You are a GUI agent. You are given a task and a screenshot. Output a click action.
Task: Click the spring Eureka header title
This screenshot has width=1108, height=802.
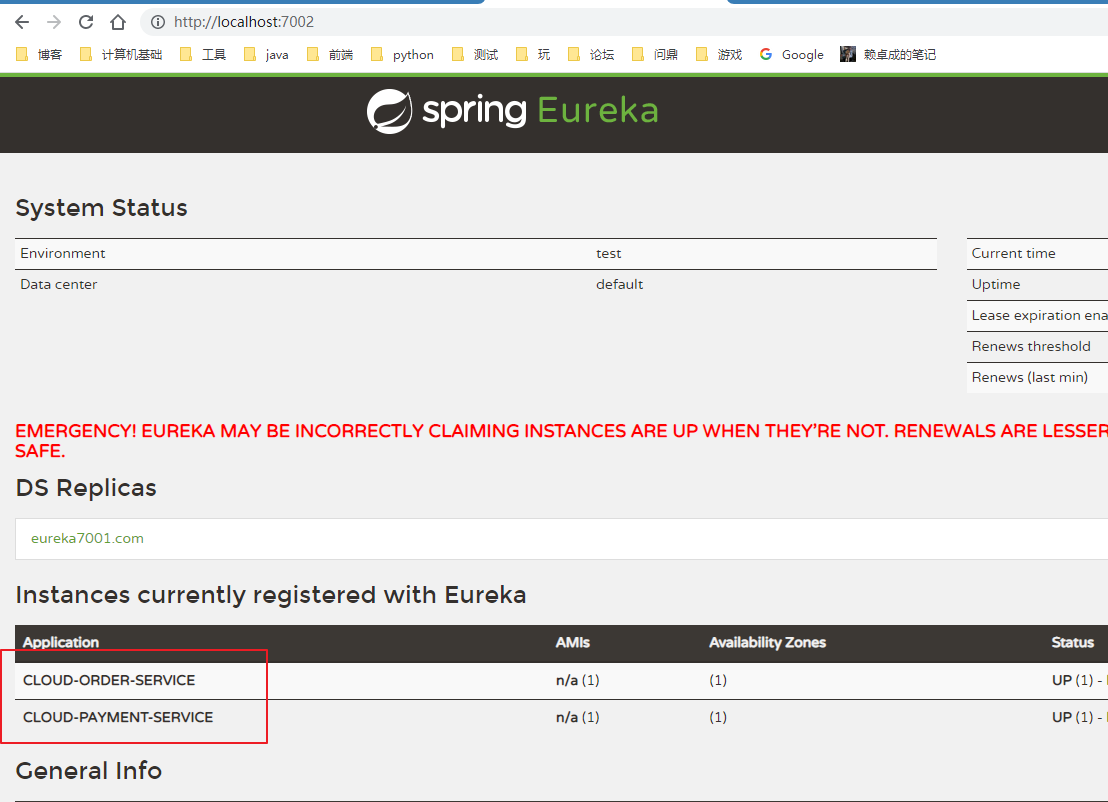tap(541, 111)
